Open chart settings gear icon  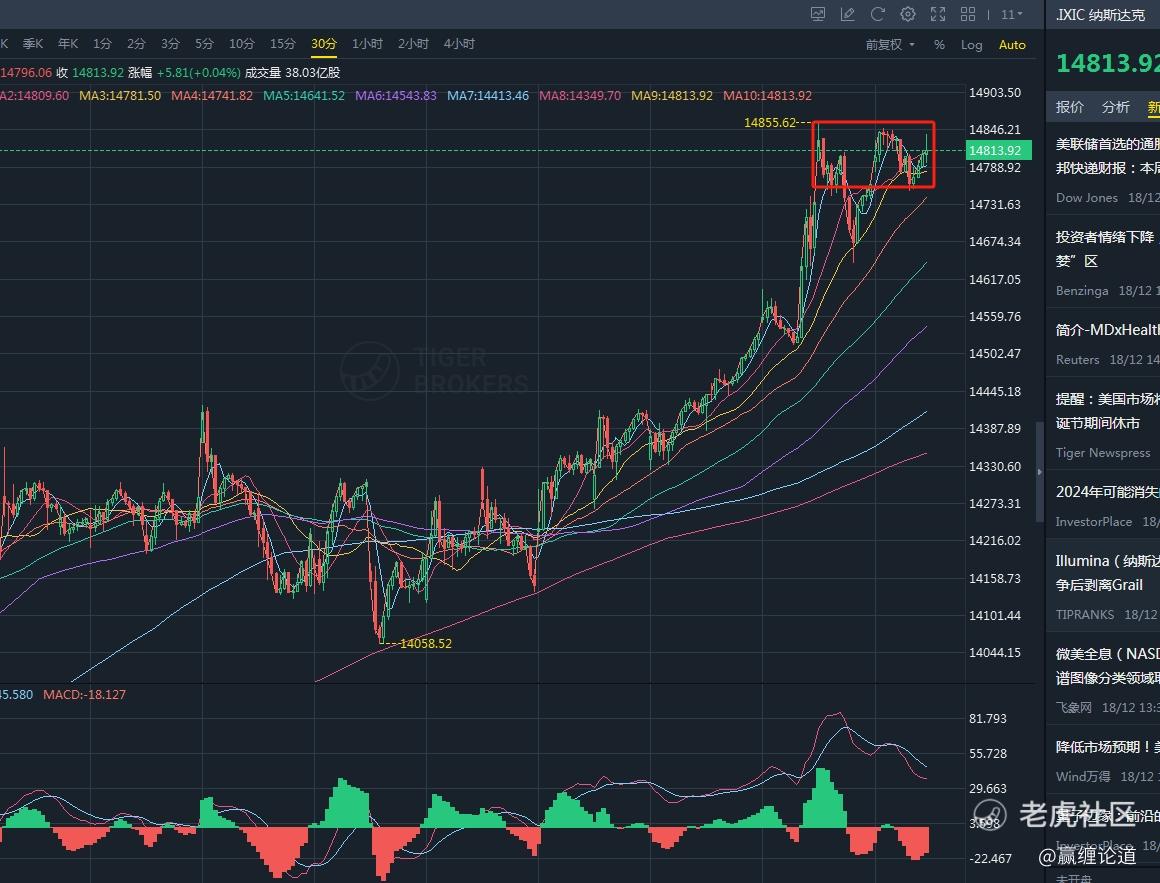click(908, 14)
